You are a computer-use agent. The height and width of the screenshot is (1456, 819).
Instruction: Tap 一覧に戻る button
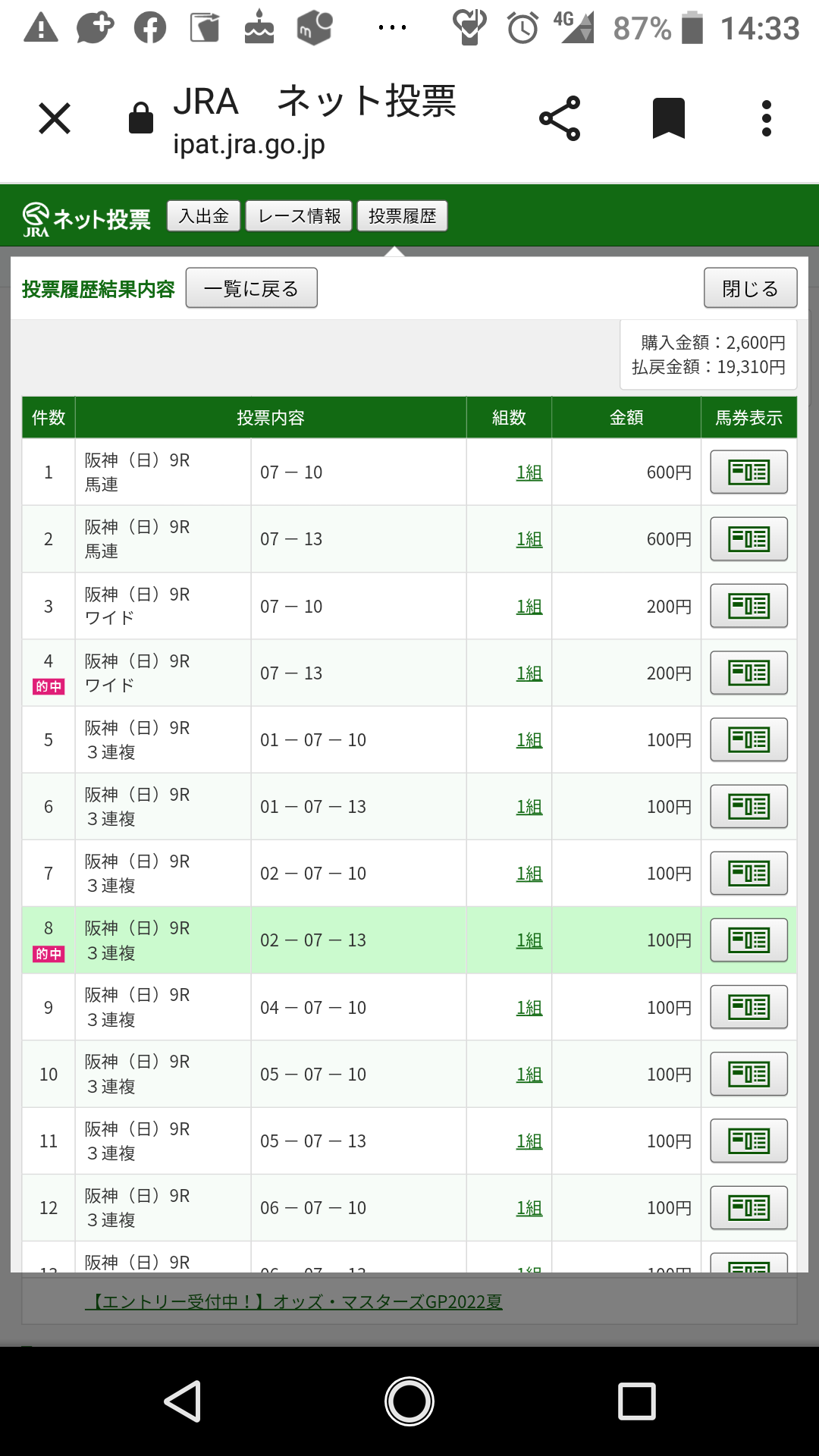pos(251,288)
